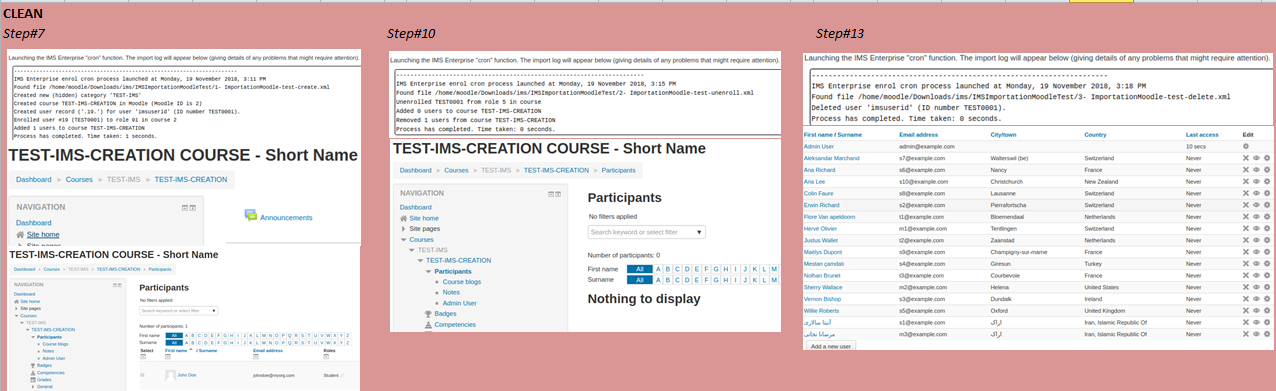This screenshot has height=391, width=1276.
Task: Sort users by Email address column
Action: pos(919,134)
